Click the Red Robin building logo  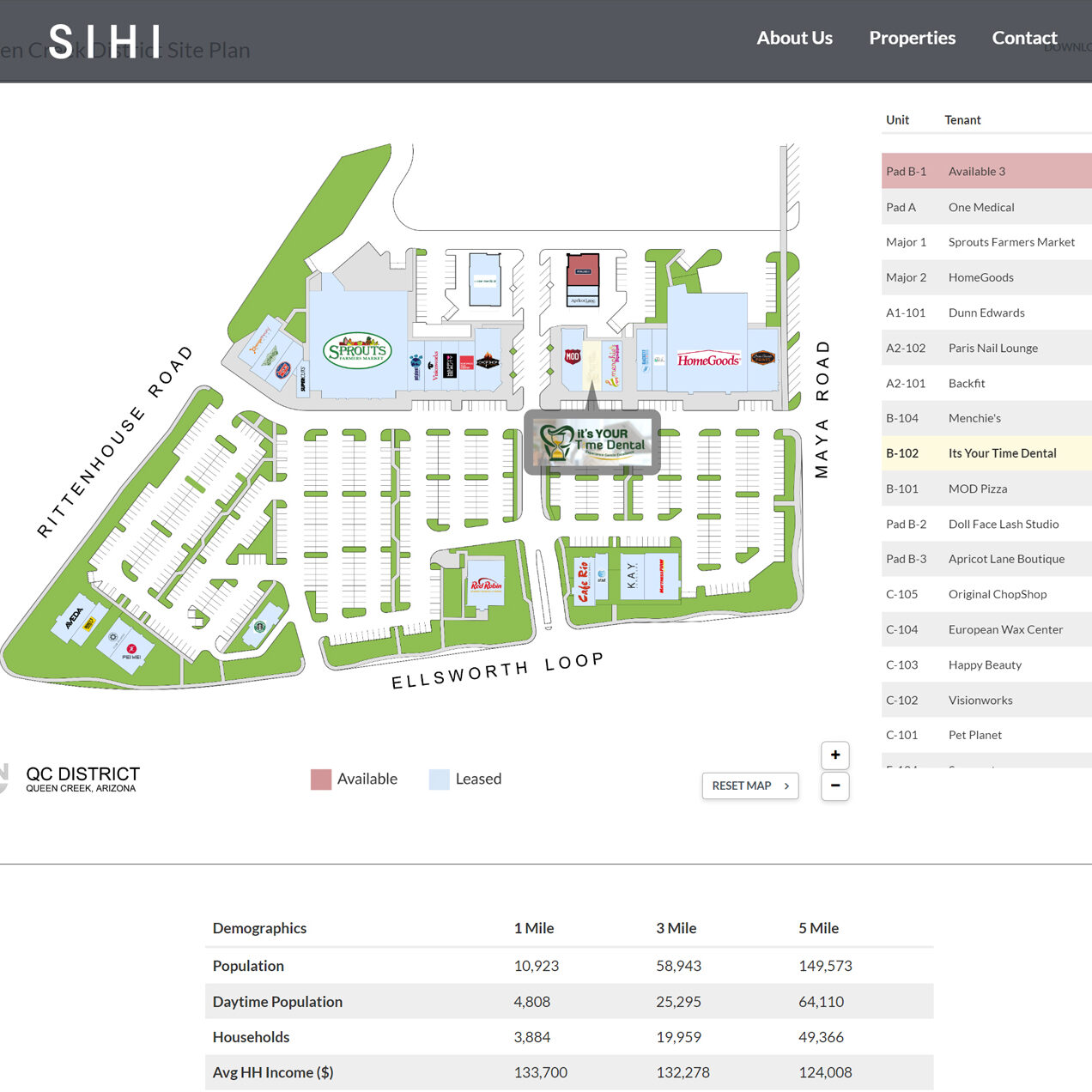(486, 585)
